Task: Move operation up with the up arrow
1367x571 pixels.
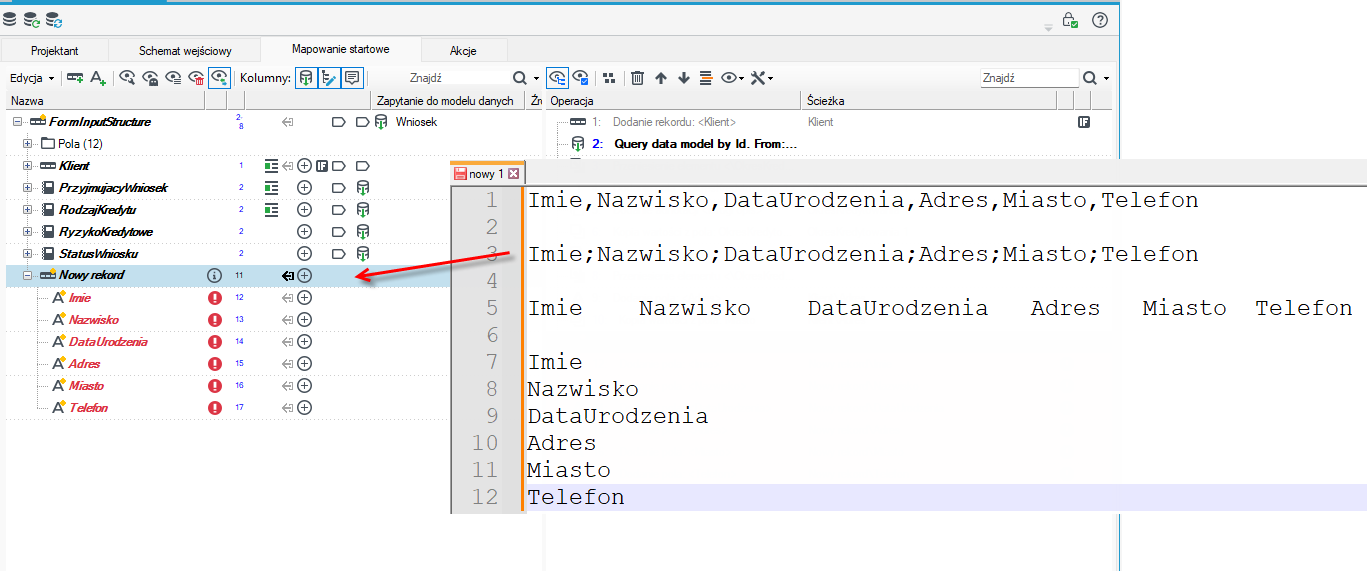Action: [661, 77]
